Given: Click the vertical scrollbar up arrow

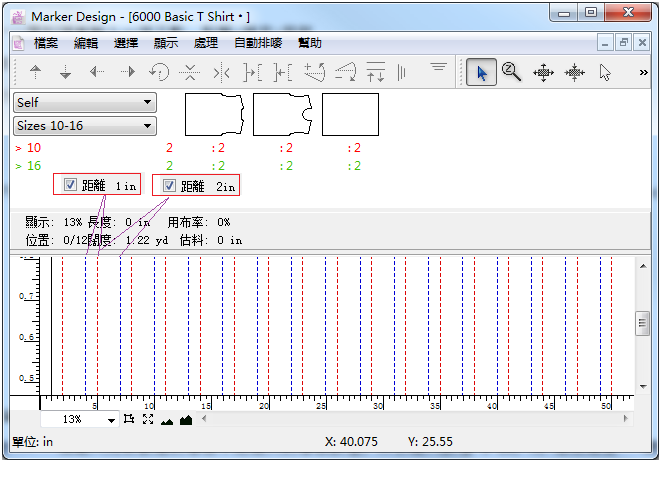Looking at the screenshot, I should coord(643,266).
